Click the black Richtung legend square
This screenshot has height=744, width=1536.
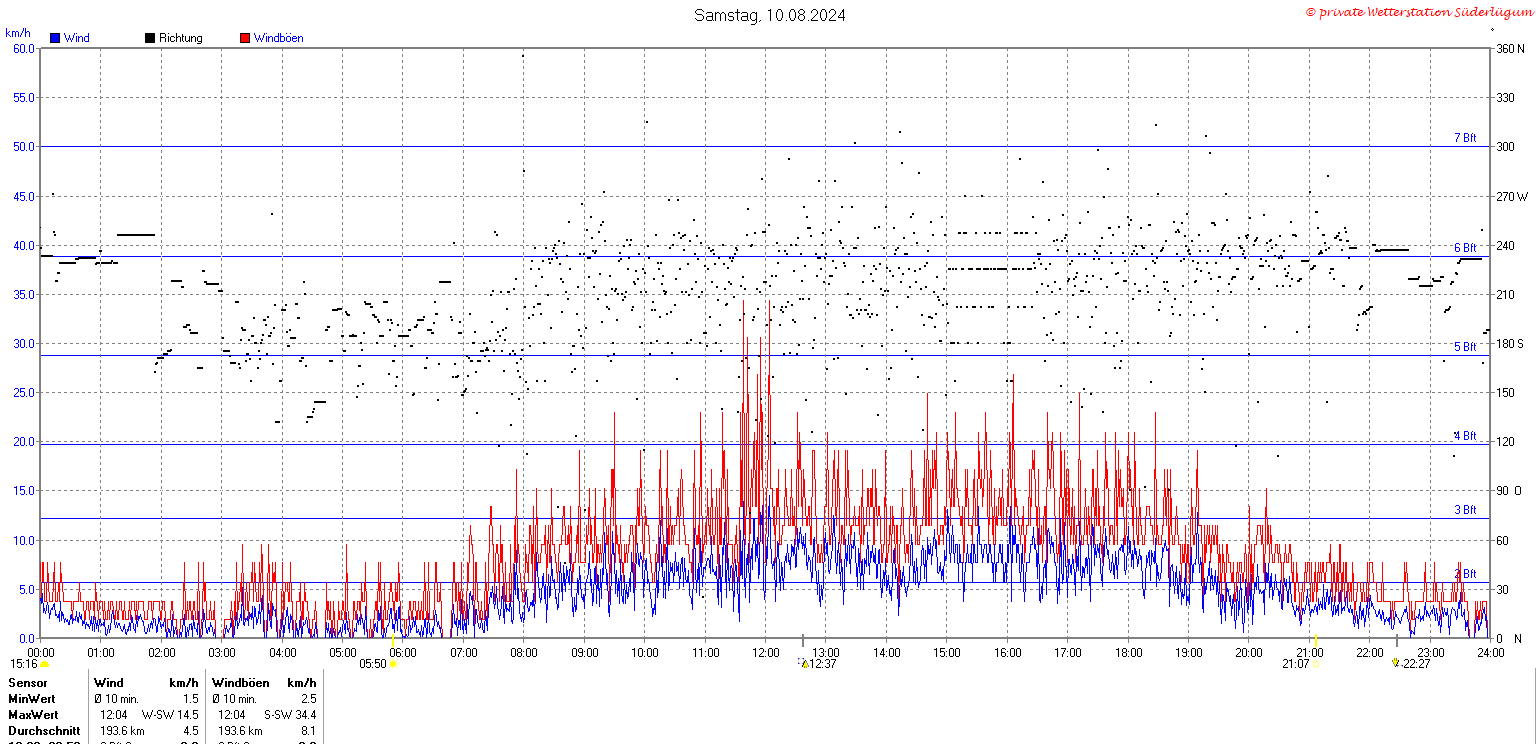click(x=149, y=38)
